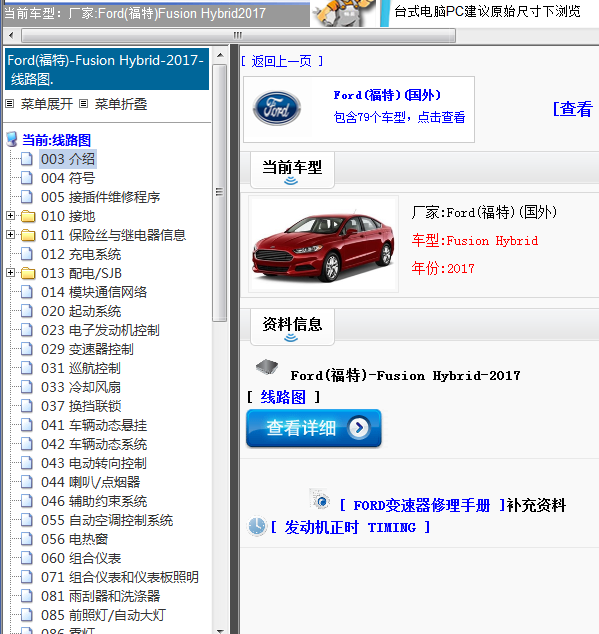This screenshot has height=634, width=599.
Task: Click the horizontal scrollbar left arrow
Action: (11, 35)
